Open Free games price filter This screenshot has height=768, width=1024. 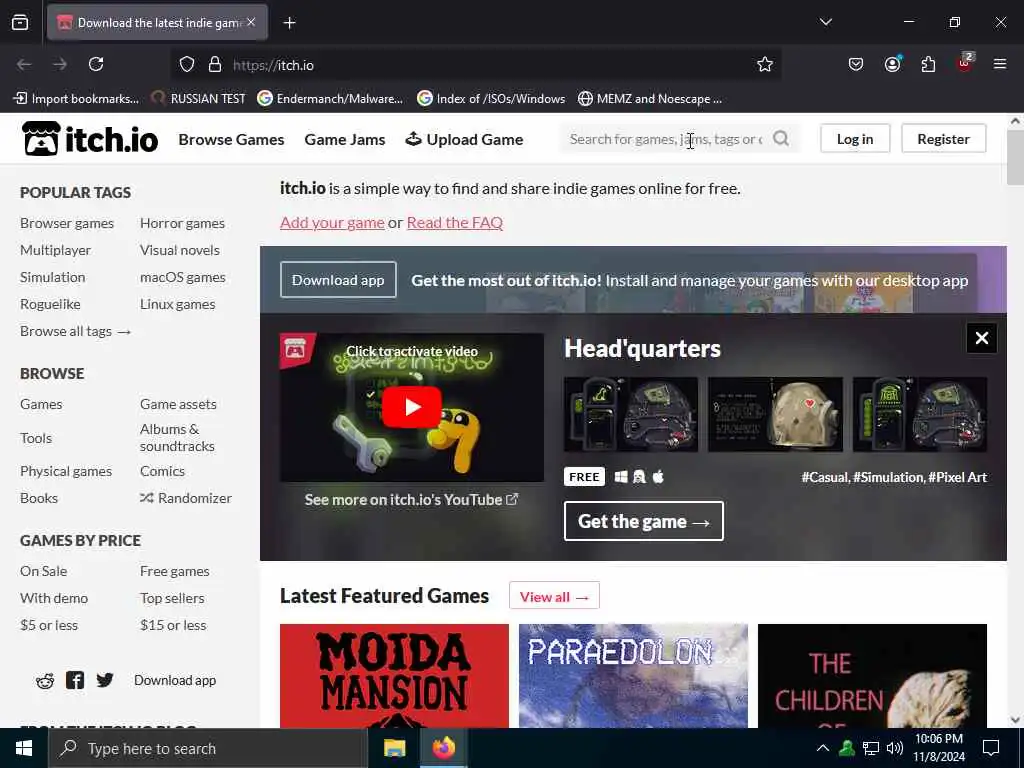pos(174,571)
